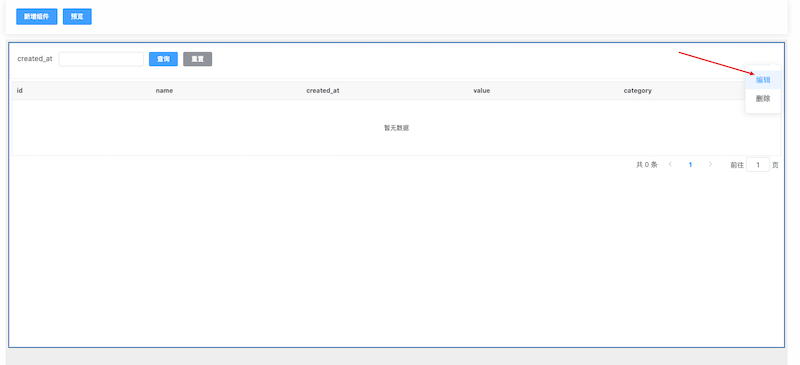Choose 删除 in the popup menu
Image resolution: width=800 pixels, height=365 pixels.
763,99
